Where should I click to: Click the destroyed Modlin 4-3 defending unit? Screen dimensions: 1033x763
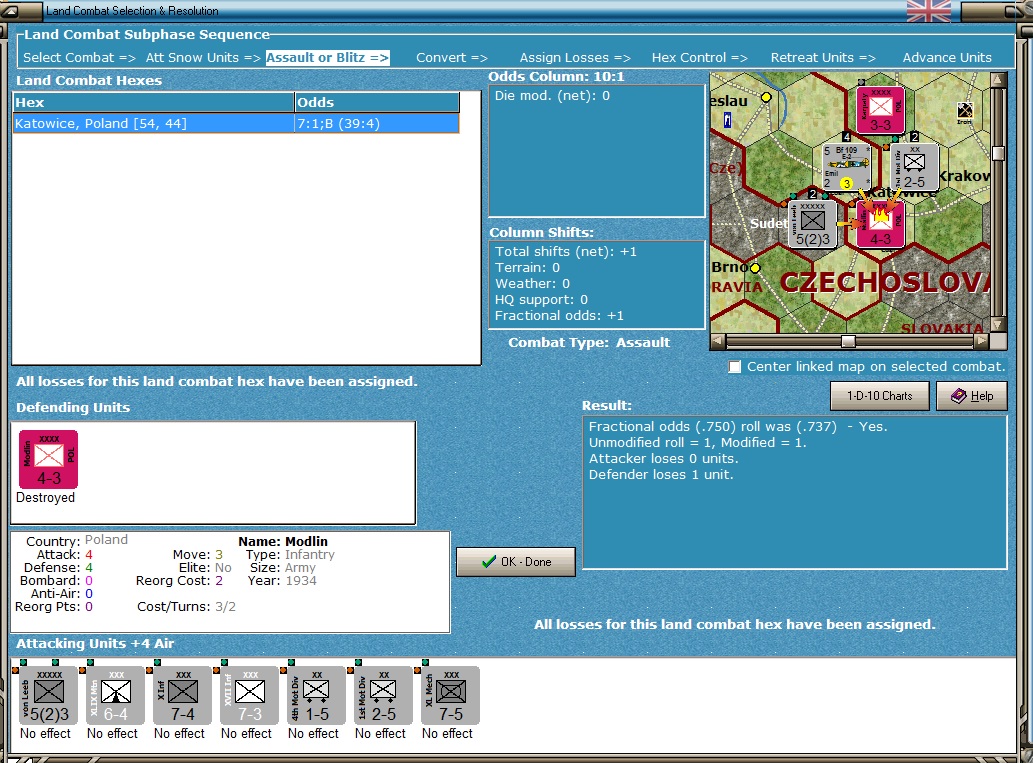point(48,459)
